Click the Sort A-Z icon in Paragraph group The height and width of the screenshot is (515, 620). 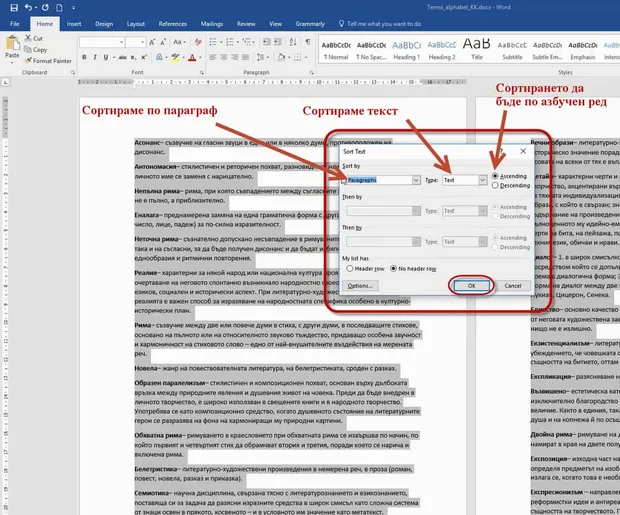pyautogui.click(x=293, y=42)
